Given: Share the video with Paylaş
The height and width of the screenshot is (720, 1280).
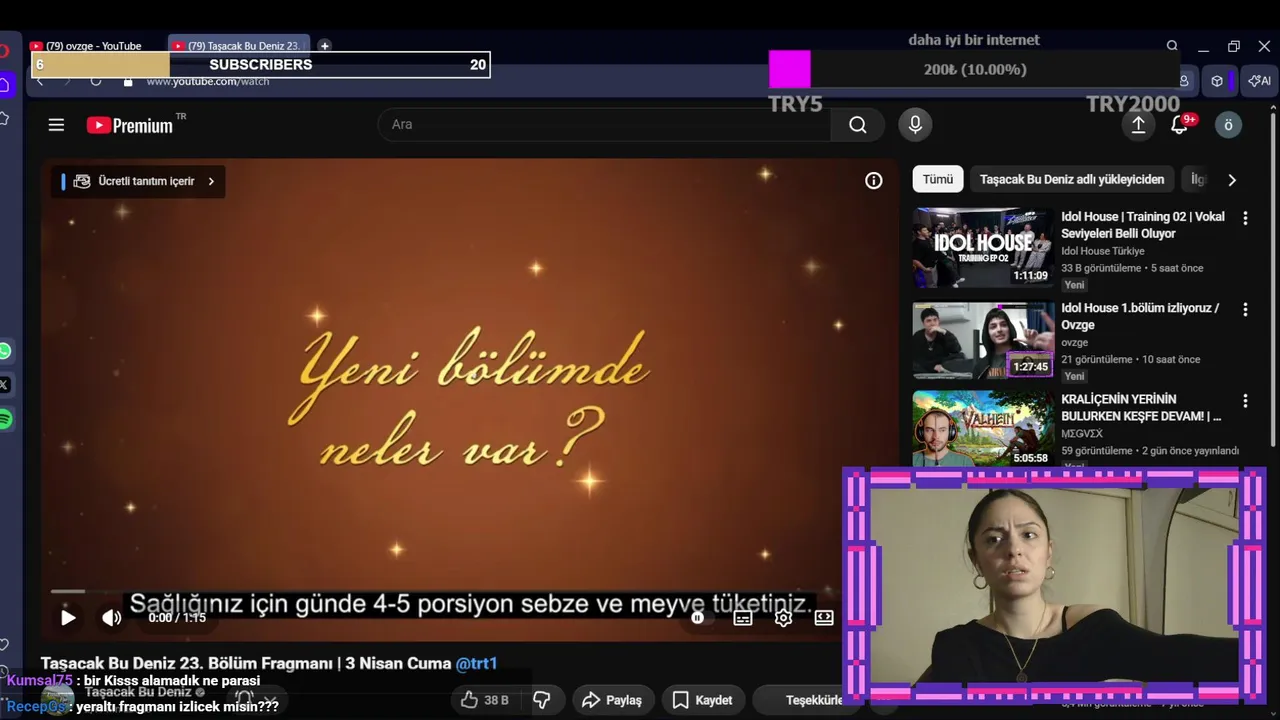Looking at the screenshot, I should 612,700.
